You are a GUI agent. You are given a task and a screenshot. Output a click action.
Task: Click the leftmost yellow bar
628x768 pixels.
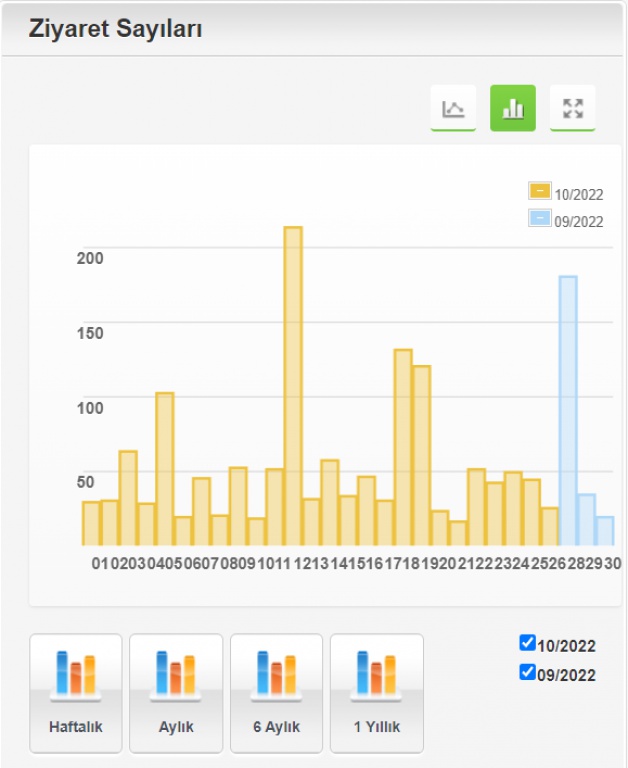click(x=91, y=523)
